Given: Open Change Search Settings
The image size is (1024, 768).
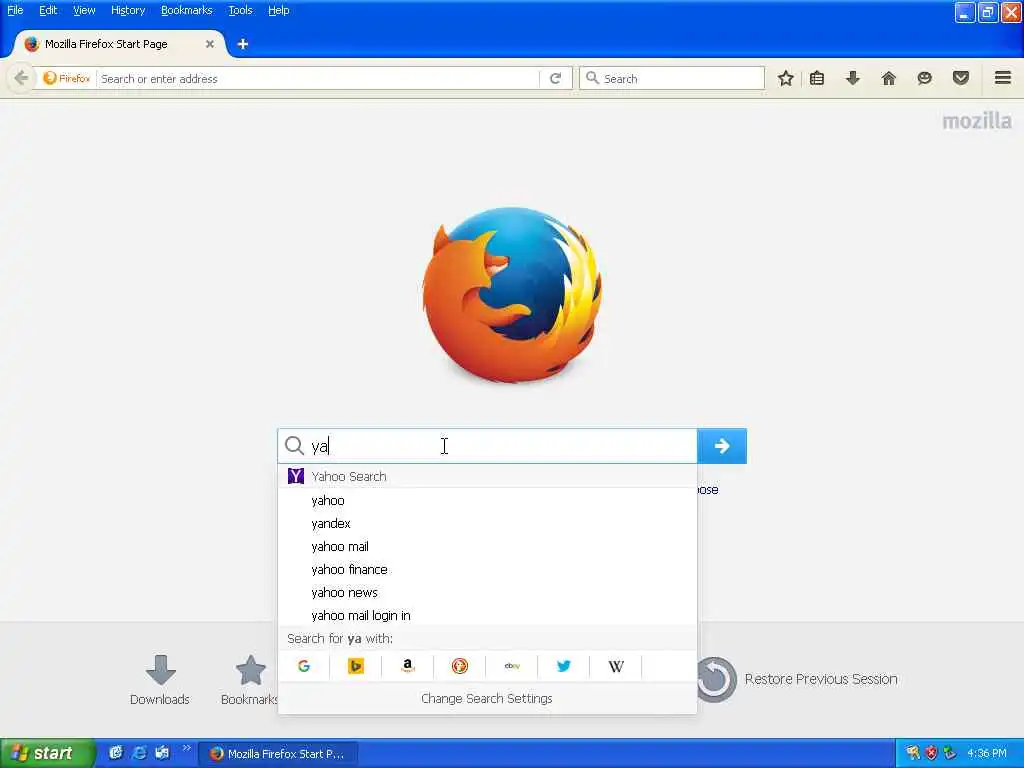Looking at the screenshot, I should 487,698.
